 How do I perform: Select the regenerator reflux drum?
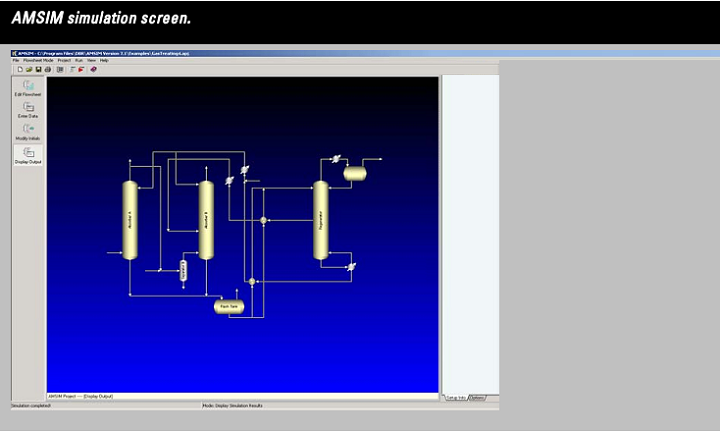click(x=355, y=174)
